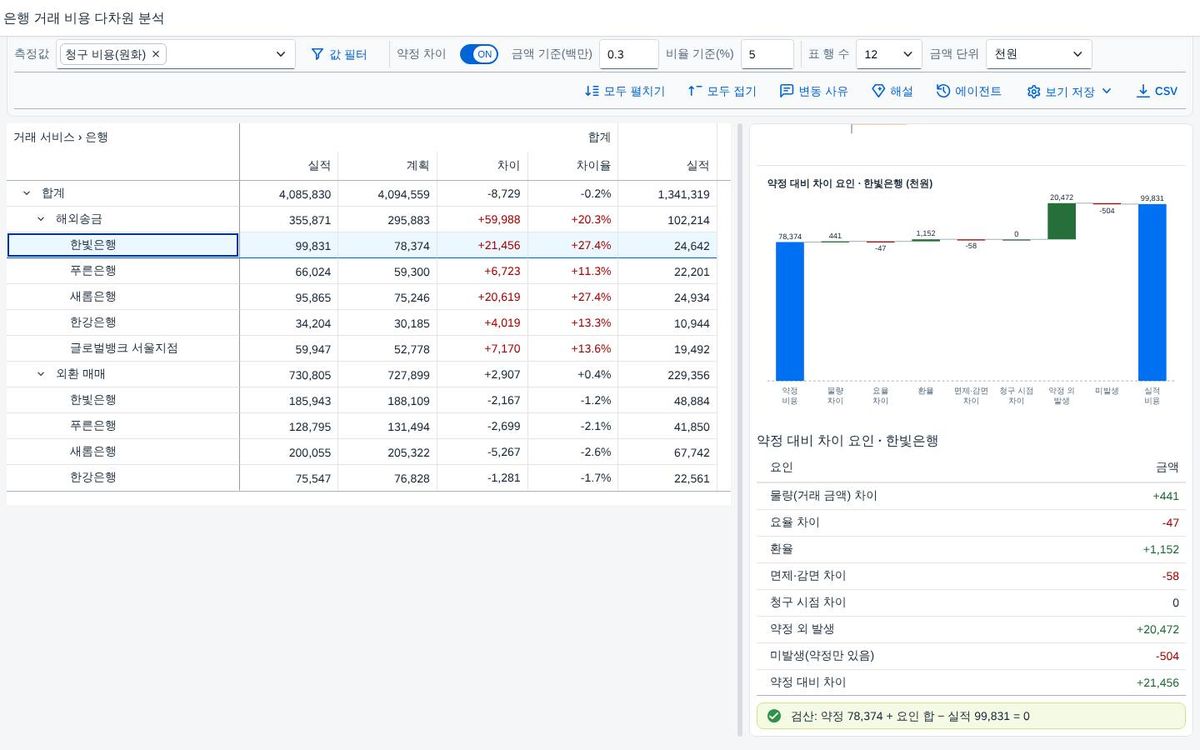Click the green 약정 외 발생 waterfall bar

(1061, 221)
